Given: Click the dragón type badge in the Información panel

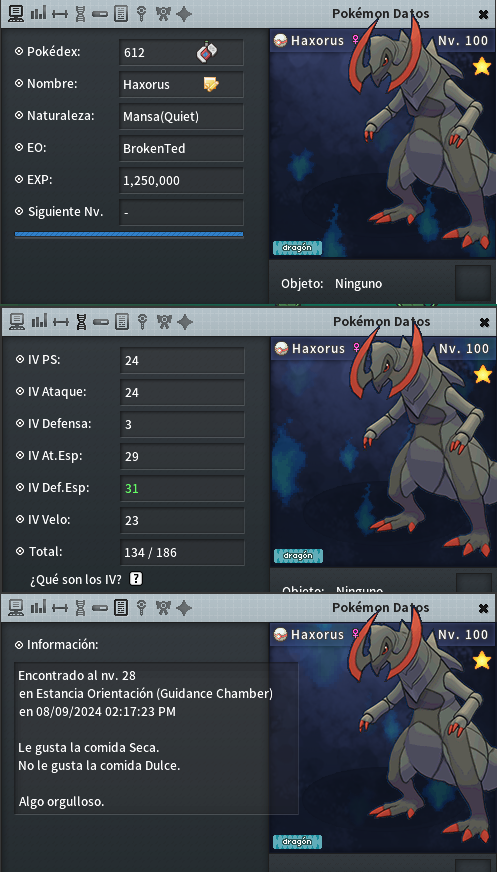Looking at the screenshot, I should tap(297, 841).
